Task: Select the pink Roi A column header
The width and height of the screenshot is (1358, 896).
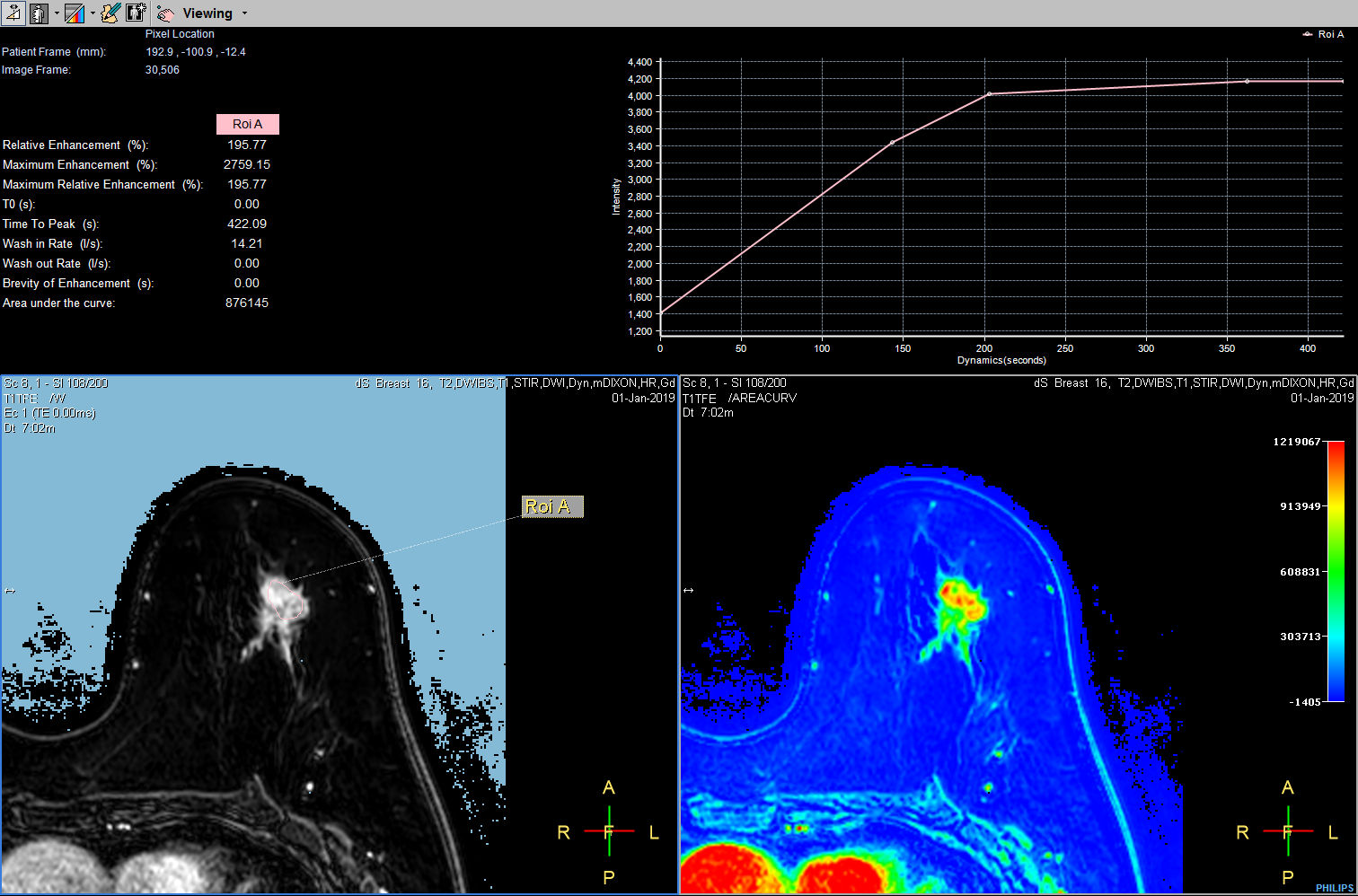Action: tap(247, 124)
